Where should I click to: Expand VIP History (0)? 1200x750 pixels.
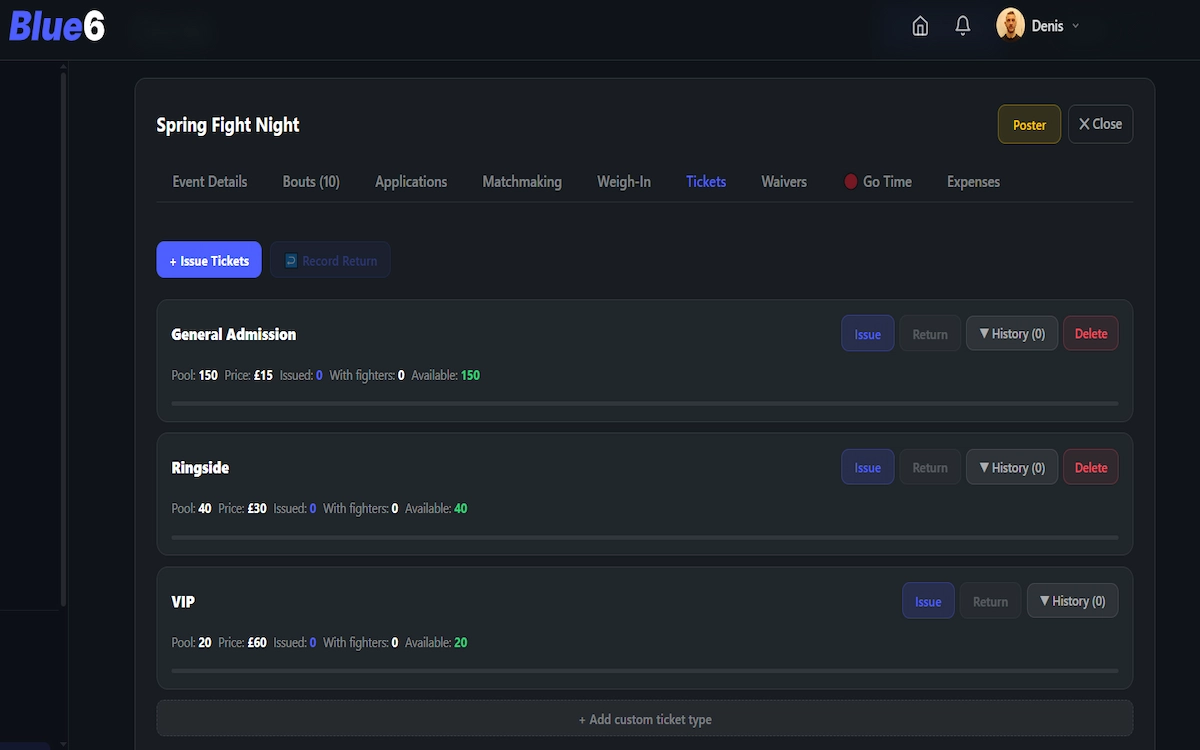tap(1073, 601)
